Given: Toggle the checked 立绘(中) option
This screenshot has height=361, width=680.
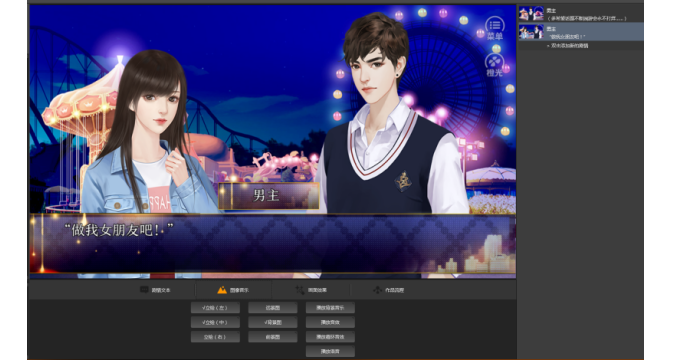Looking at the screenshot, I should [215, 322].
